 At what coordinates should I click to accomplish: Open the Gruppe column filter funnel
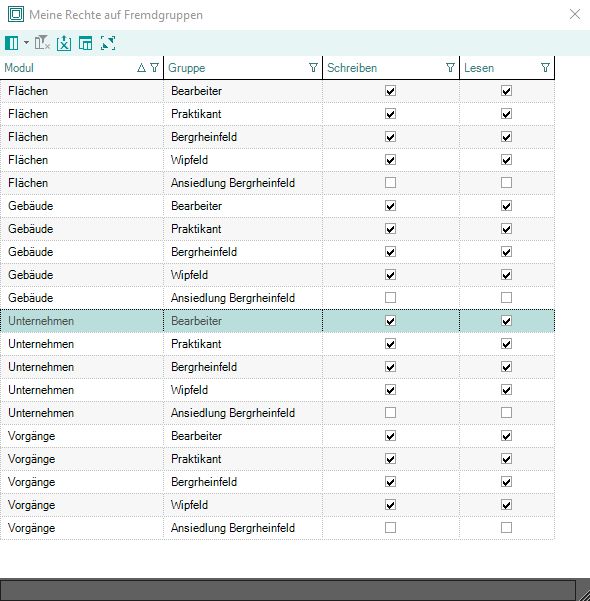(x=313, y=68)
